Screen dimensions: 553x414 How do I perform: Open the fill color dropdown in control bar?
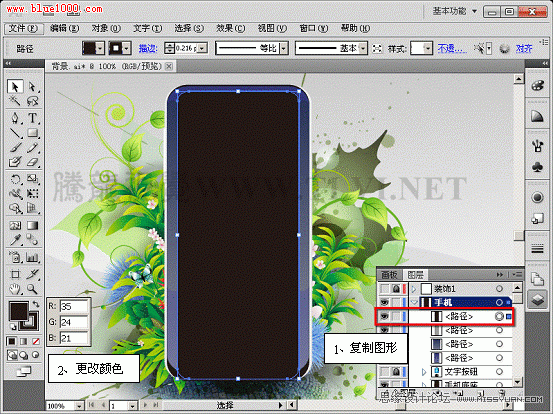100,48
